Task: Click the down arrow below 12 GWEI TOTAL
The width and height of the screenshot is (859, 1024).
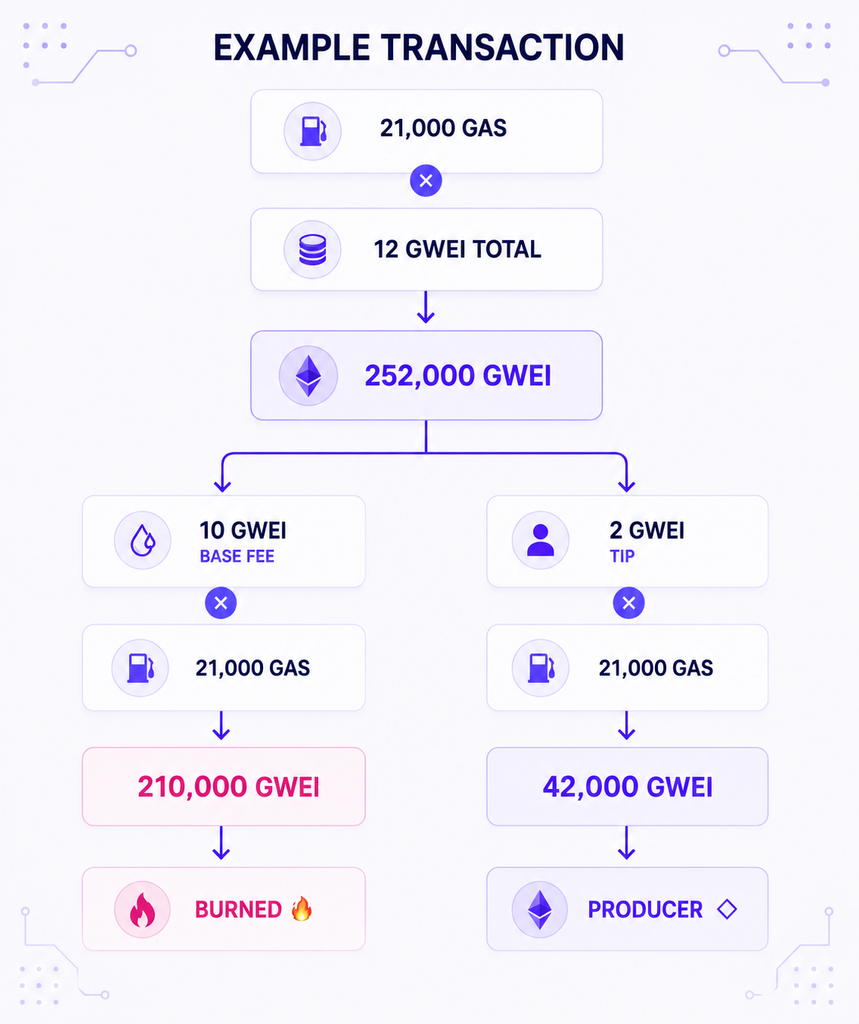Action: (426, 308)
